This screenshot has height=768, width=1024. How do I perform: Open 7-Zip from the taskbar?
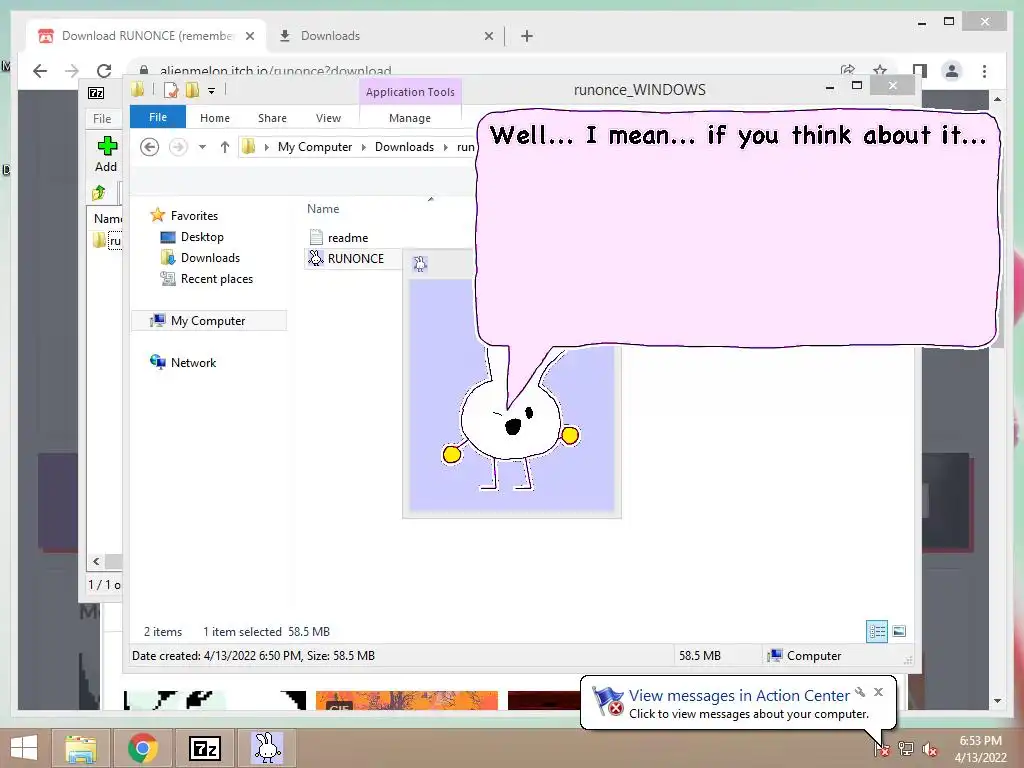(204, 748)
